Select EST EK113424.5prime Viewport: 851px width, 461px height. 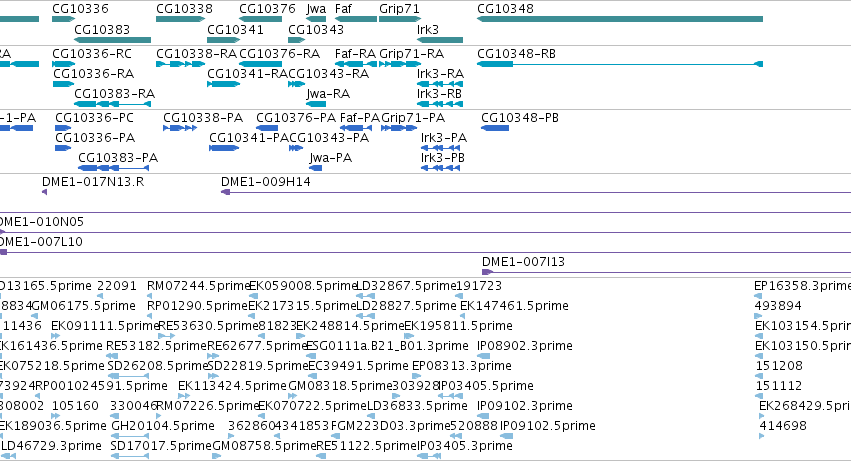[232, 387]
